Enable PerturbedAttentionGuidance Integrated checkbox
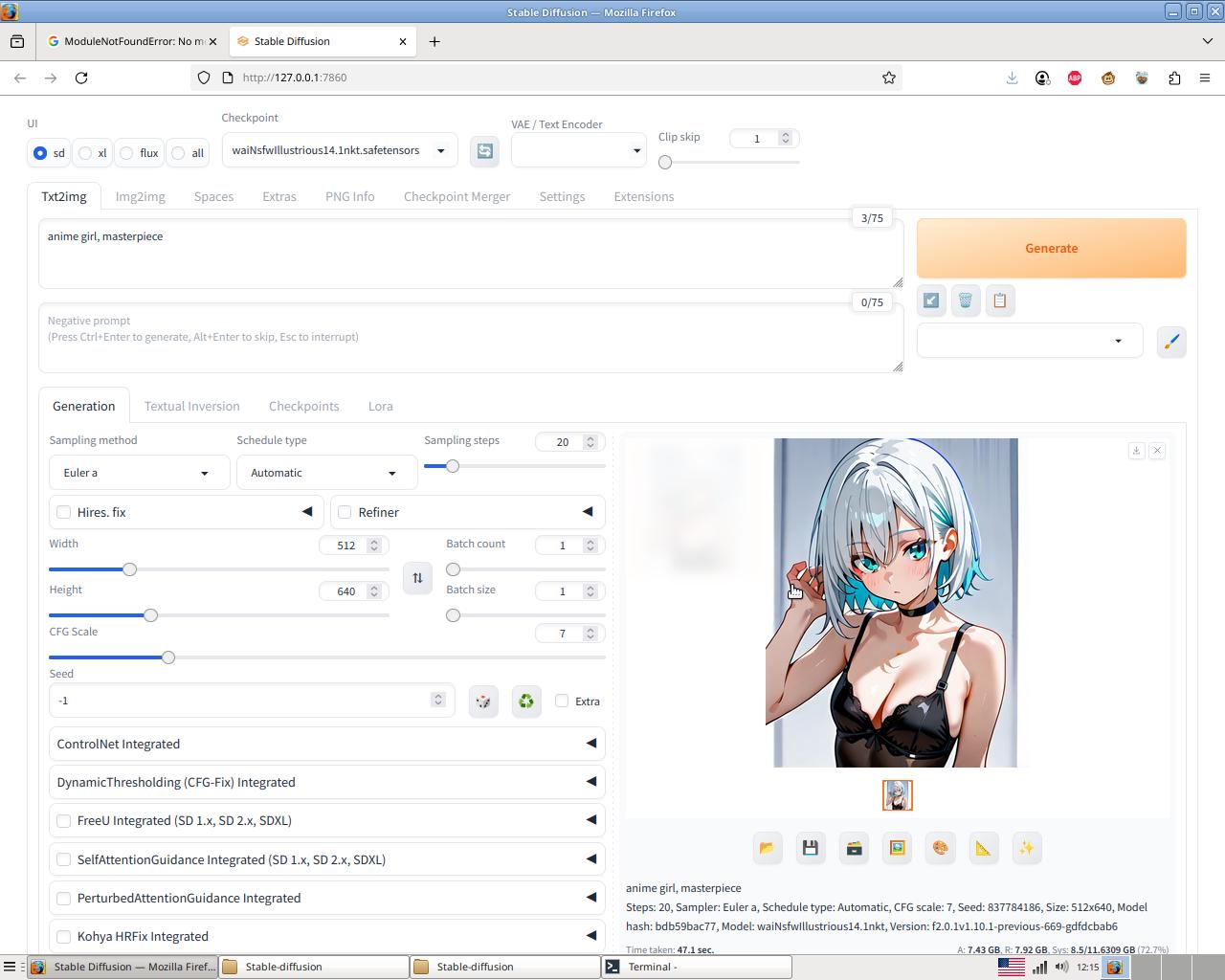Image resolution: width=1225 pixels, height=980 pixels. (64, 899)
